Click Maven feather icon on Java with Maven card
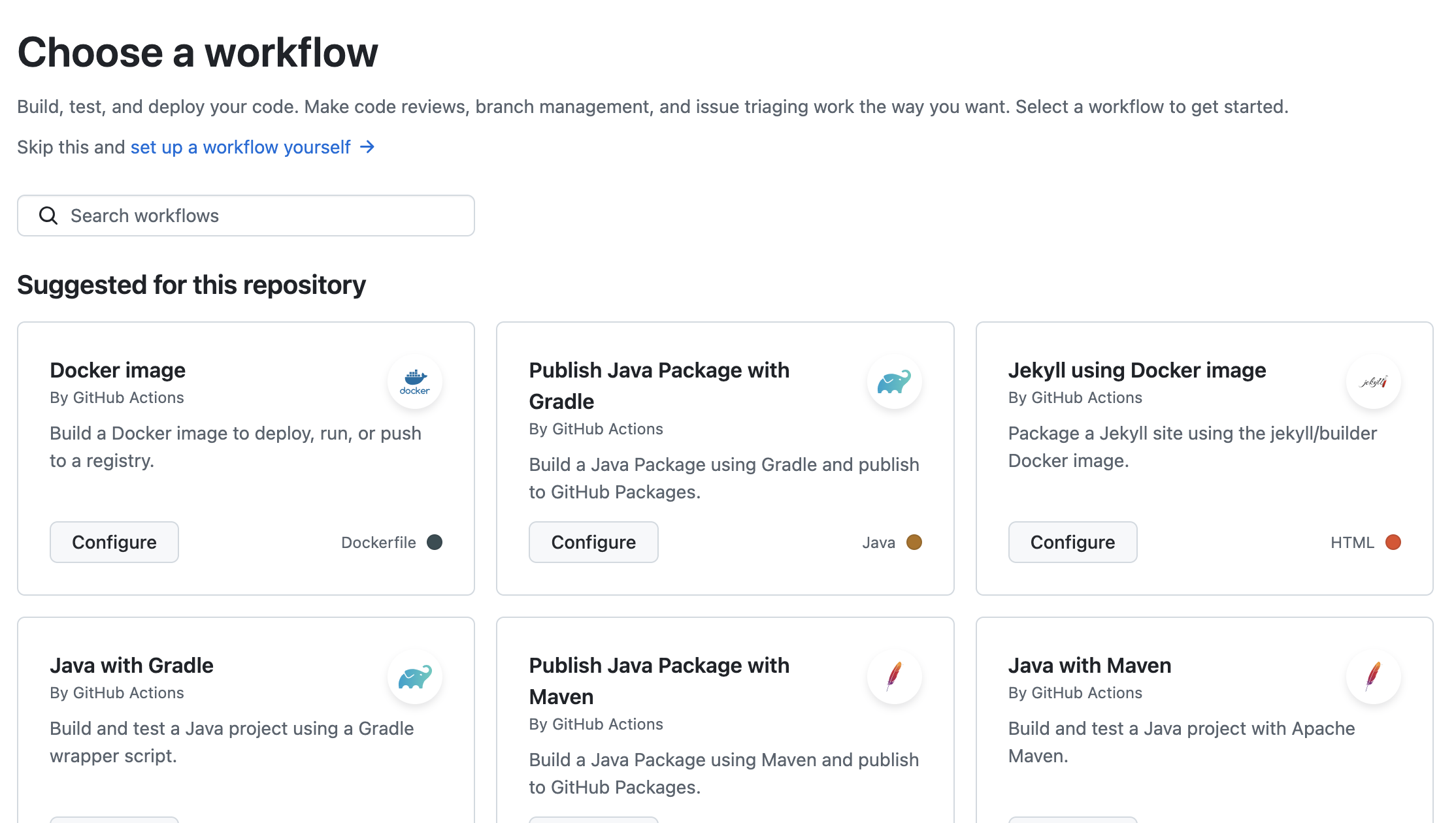 coord(1373,677)
